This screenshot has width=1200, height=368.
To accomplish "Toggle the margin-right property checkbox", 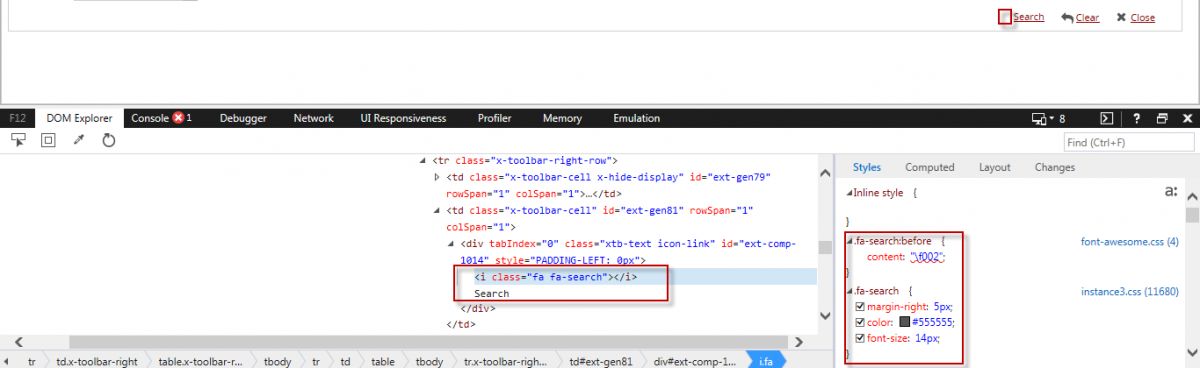I will [x=860, y=306].
